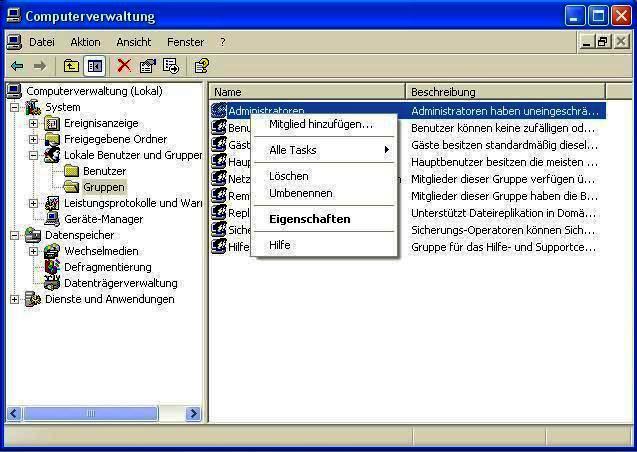
Task: Open the Aktion menu
Action: coord(85,42)
